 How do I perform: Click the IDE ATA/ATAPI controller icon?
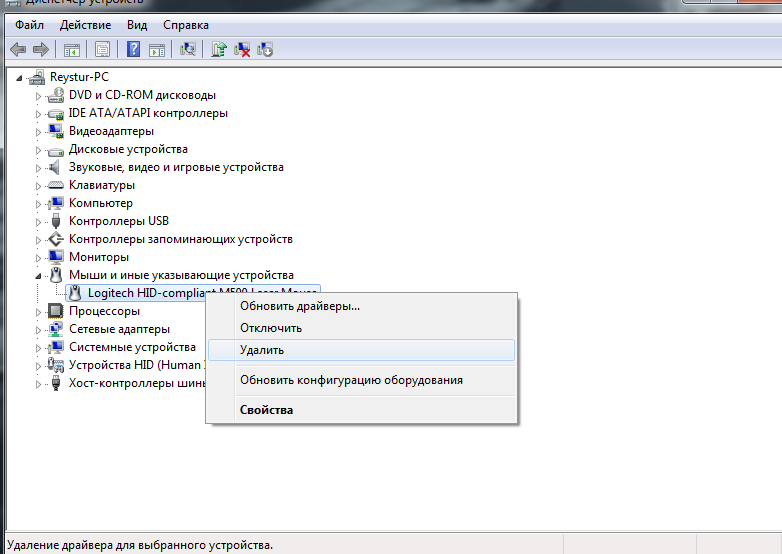(56, 114)
